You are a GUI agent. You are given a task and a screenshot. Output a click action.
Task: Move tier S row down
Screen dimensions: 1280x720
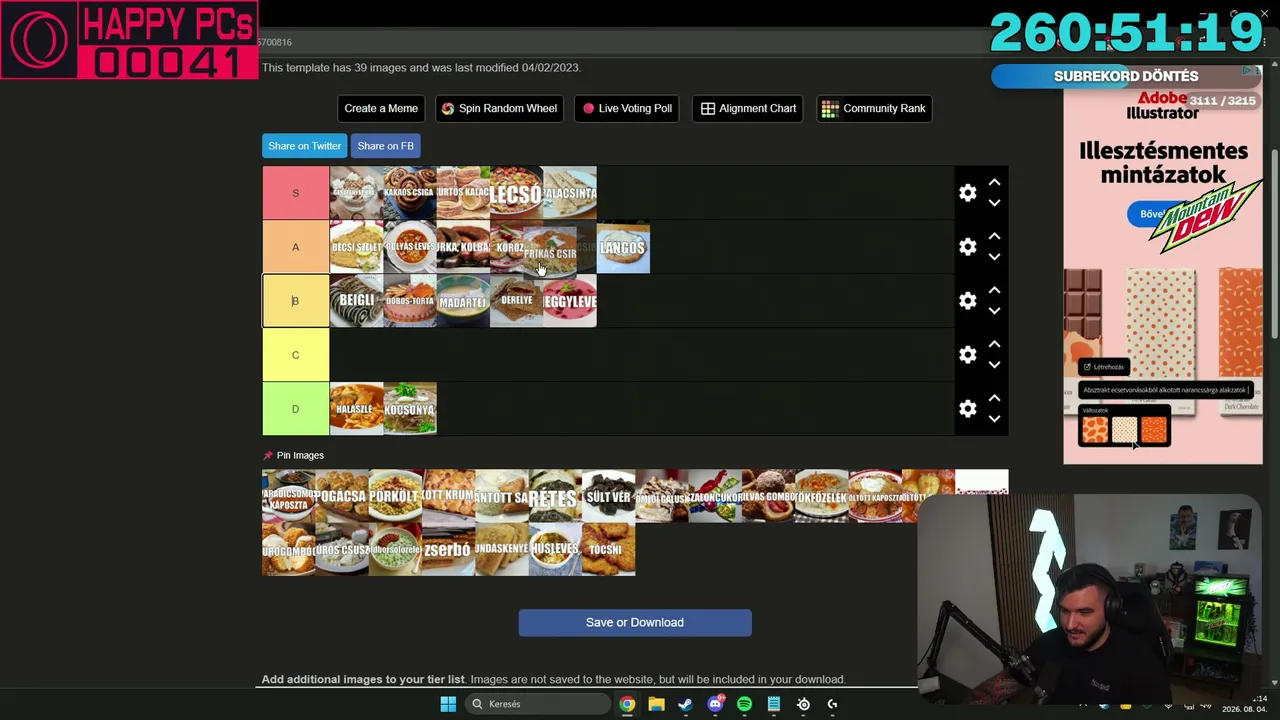click(994, 203)
